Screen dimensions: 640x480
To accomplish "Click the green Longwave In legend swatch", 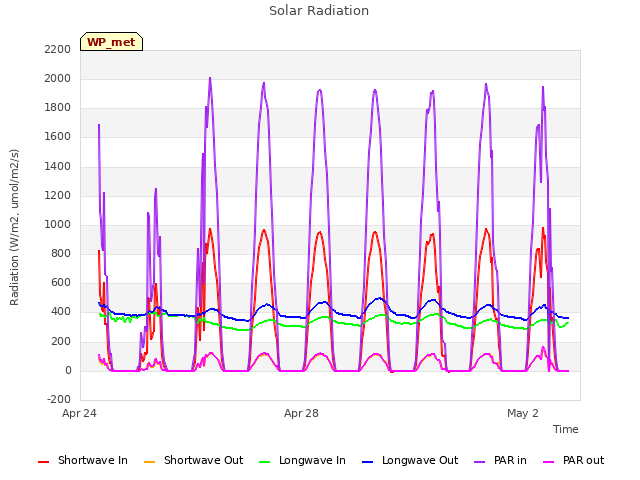I will (265, 462).
